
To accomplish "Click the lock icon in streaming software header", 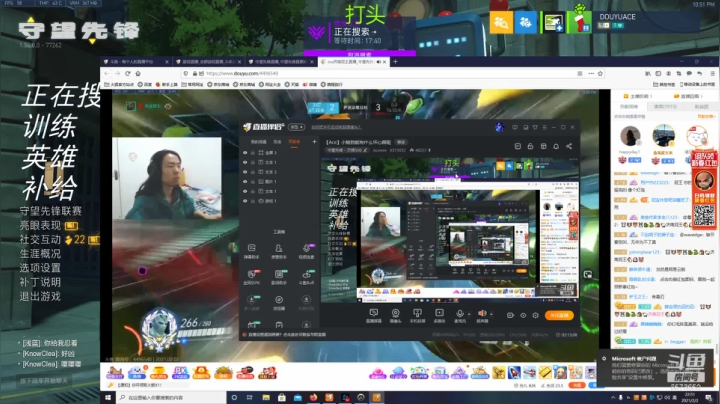I will point(530,146).
